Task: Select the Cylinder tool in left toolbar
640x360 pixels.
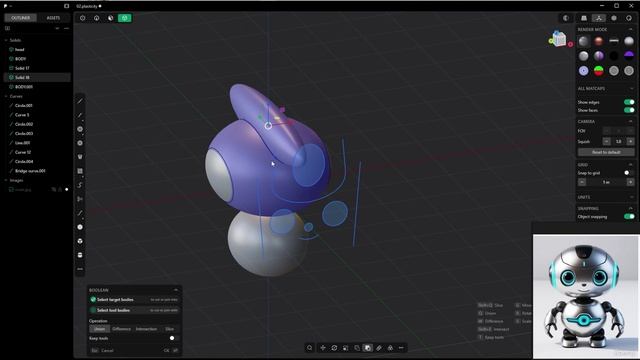Action: [x=80, y=255]
